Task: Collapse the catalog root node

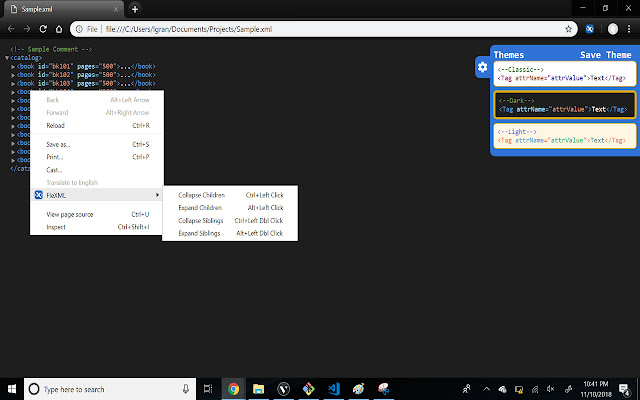Action: (7, 58)
